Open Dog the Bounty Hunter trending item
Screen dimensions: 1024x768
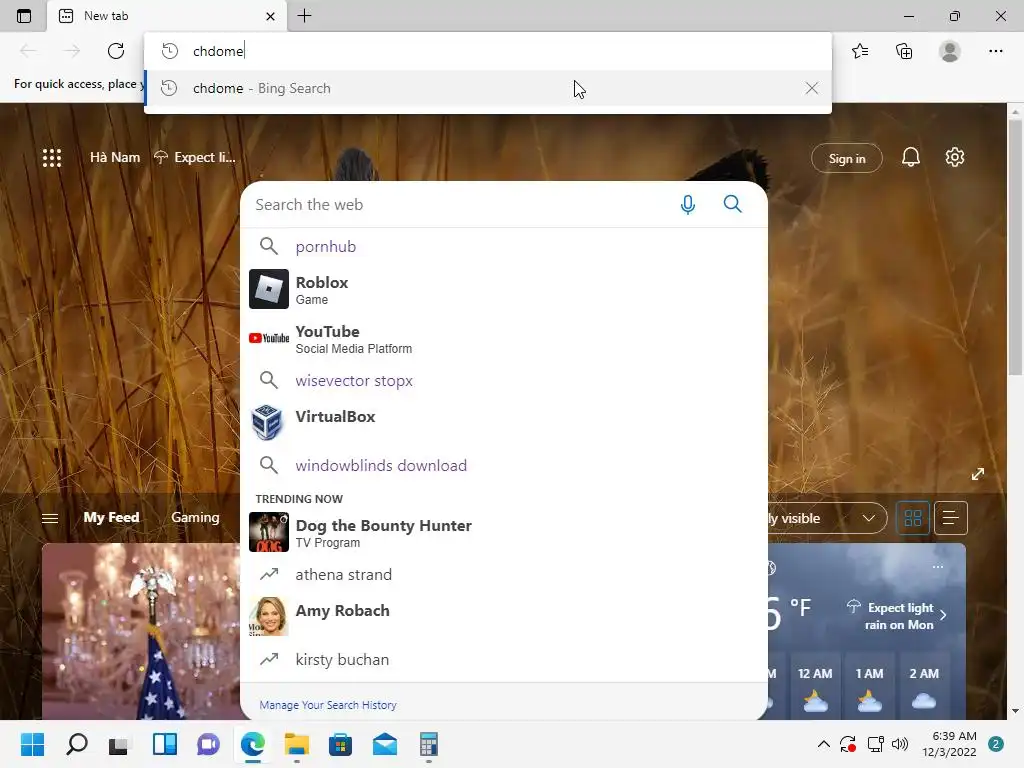click(x=504, y=532)
